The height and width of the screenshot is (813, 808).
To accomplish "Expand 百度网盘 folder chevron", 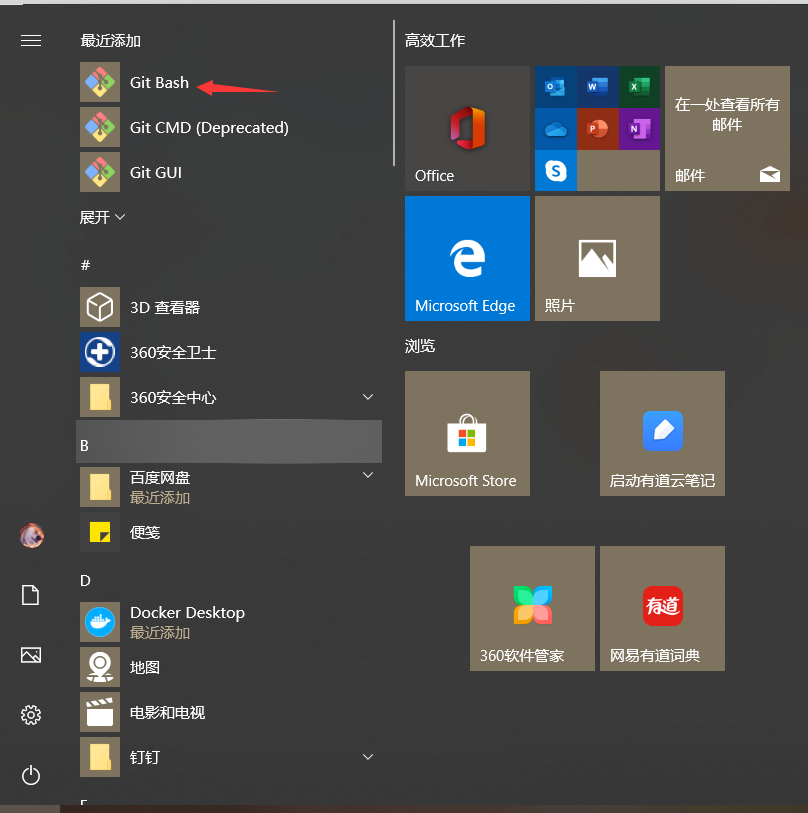I will [x=368, y=475].
